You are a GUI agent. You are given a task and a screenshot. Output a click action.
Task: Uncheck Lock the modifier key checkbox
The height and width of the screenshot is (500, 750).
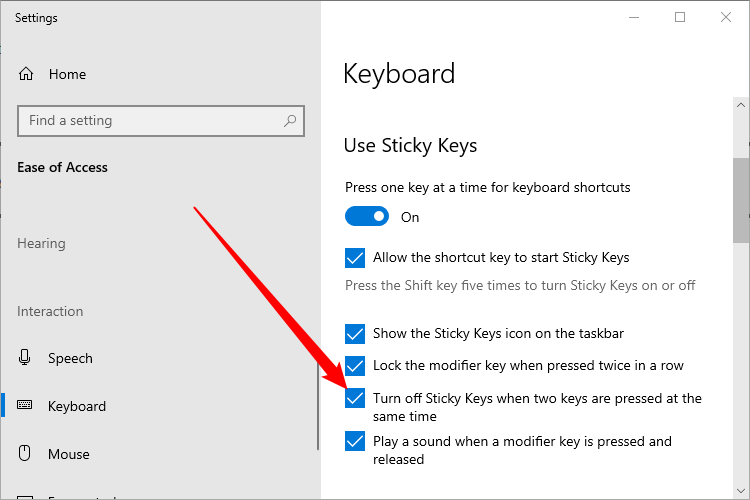tap(355, 366)
